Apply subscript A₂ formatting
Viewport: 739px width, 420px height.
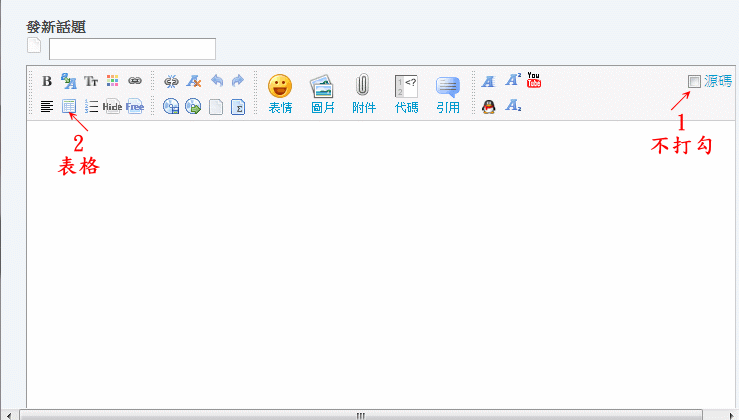[x=513, y=106]
